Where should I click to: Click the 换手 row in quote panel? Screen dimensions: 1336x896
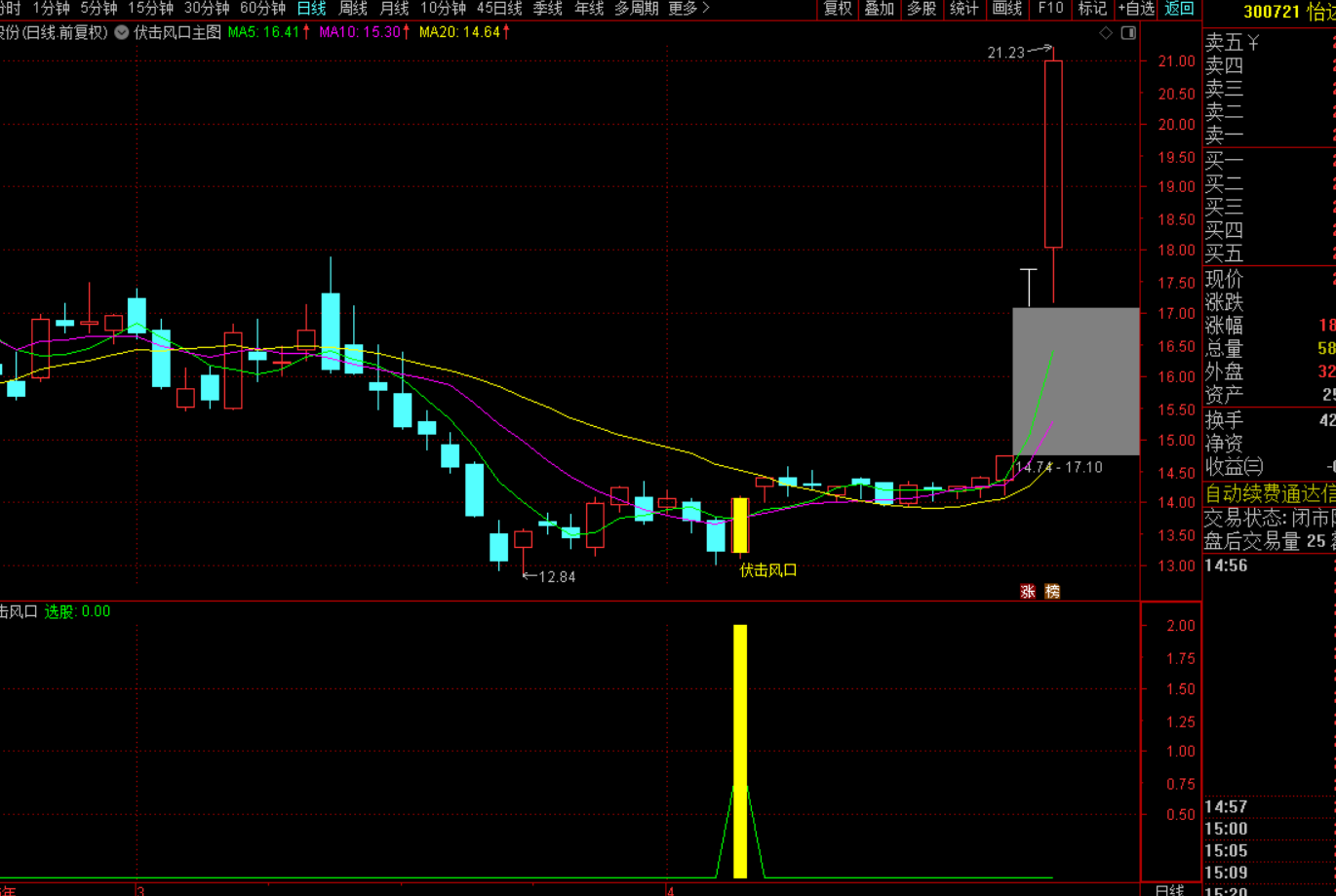[x=1270, y=420]
